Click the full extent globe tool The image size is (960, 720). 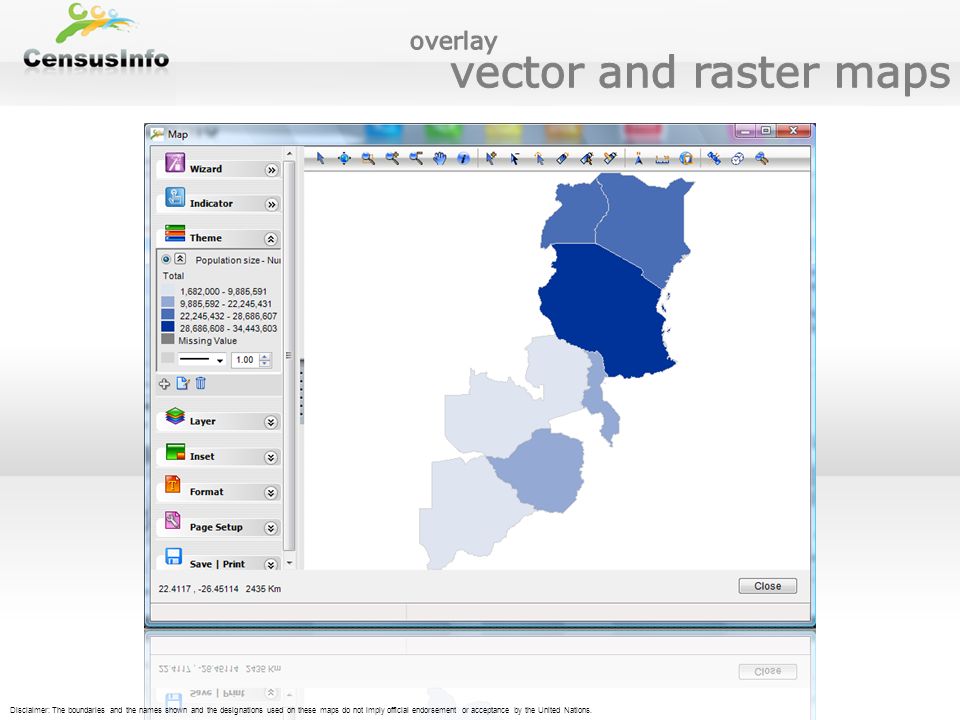344,159
